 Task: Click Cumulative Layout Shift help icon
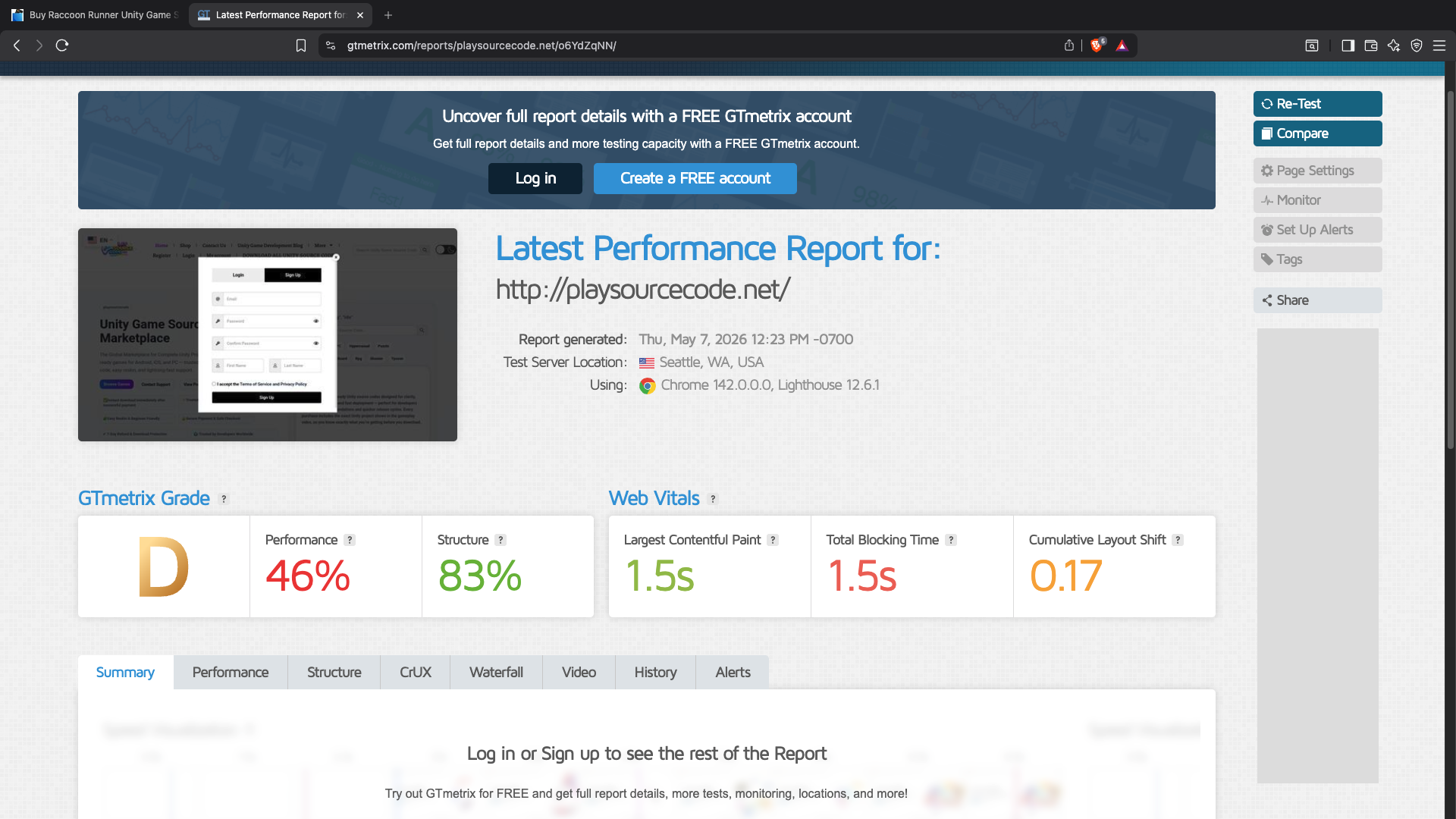(x=1178, y=540)
